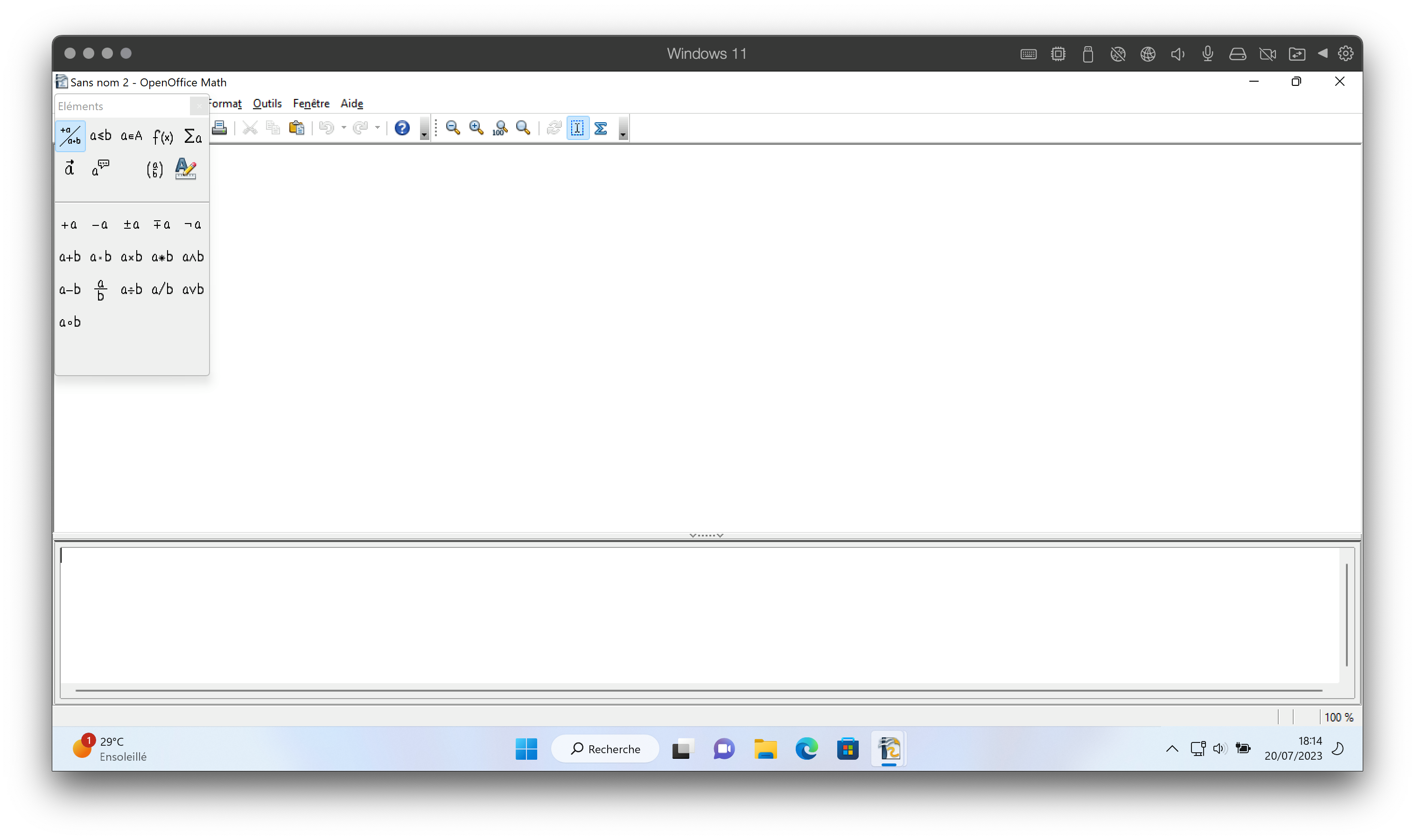Open VM settings gear in title bar
This screenshot has height=840, width=1415.
1345,54
